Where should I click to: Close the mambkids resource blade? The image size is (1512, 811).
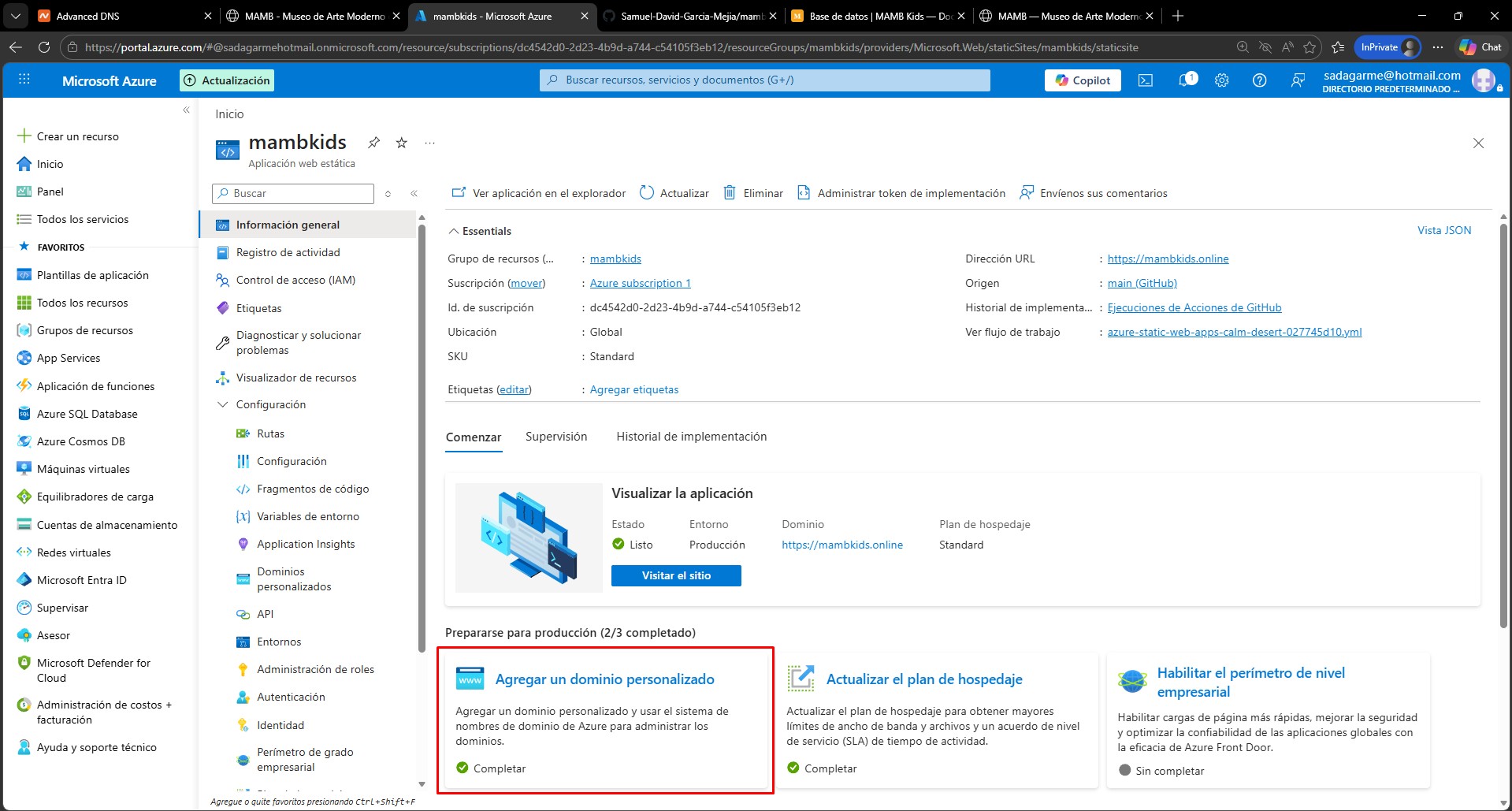1478,143
